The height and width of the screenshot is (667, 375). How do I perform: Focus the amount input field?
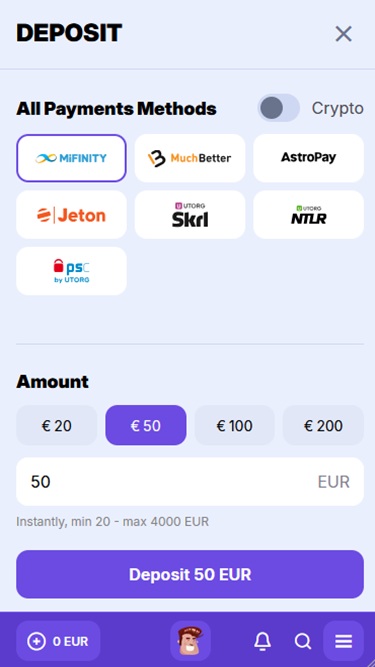pyautogui.click(x=190, y=482)
